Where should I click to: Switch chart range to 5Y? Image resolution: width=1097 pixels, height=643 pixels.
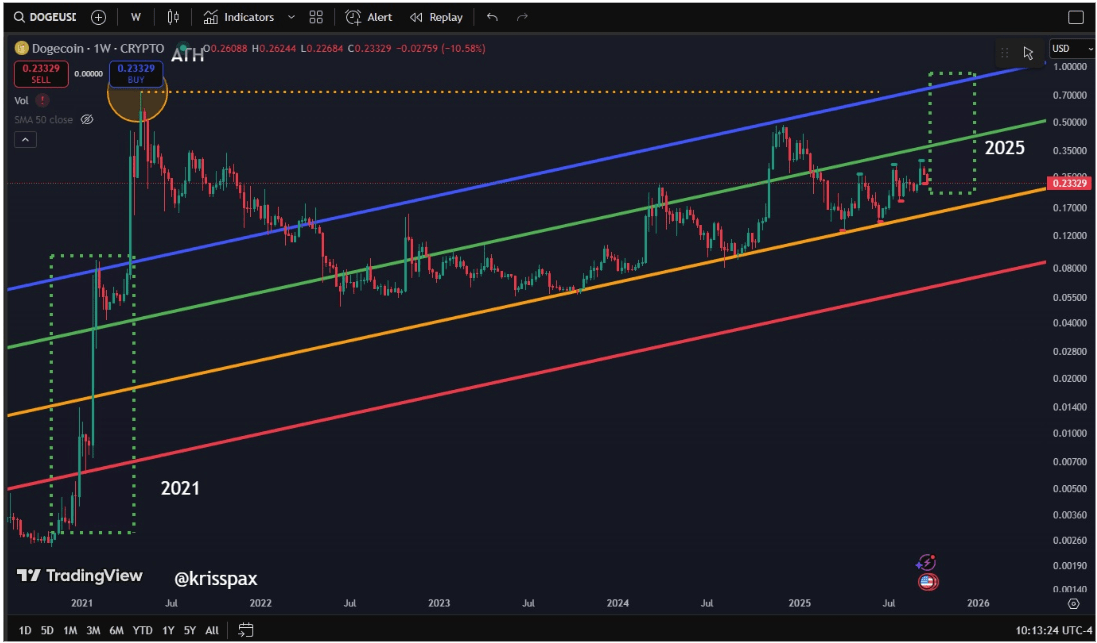click(190, 630)
